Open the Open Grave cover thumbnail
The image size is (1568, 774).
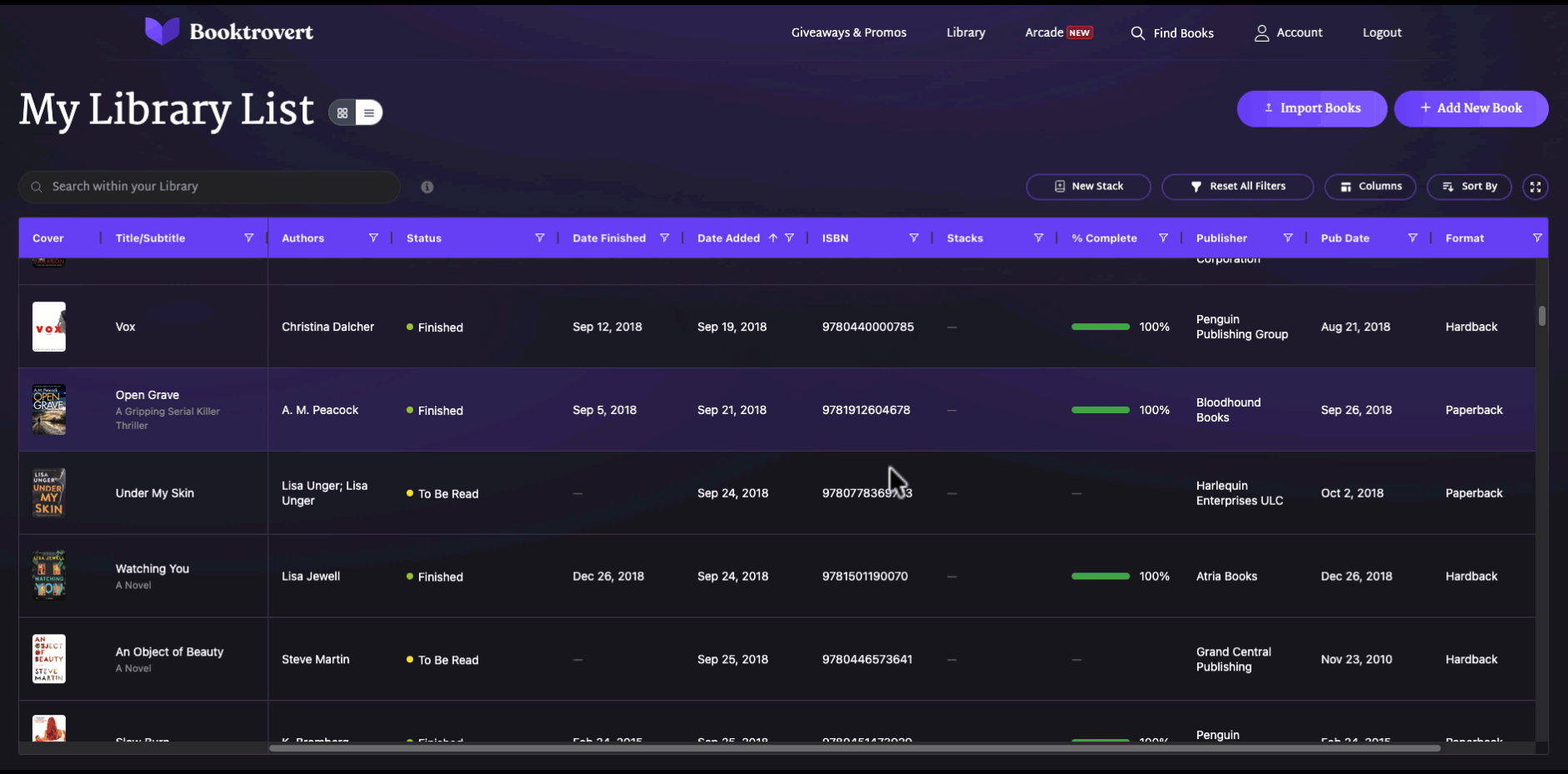(49, 410)
